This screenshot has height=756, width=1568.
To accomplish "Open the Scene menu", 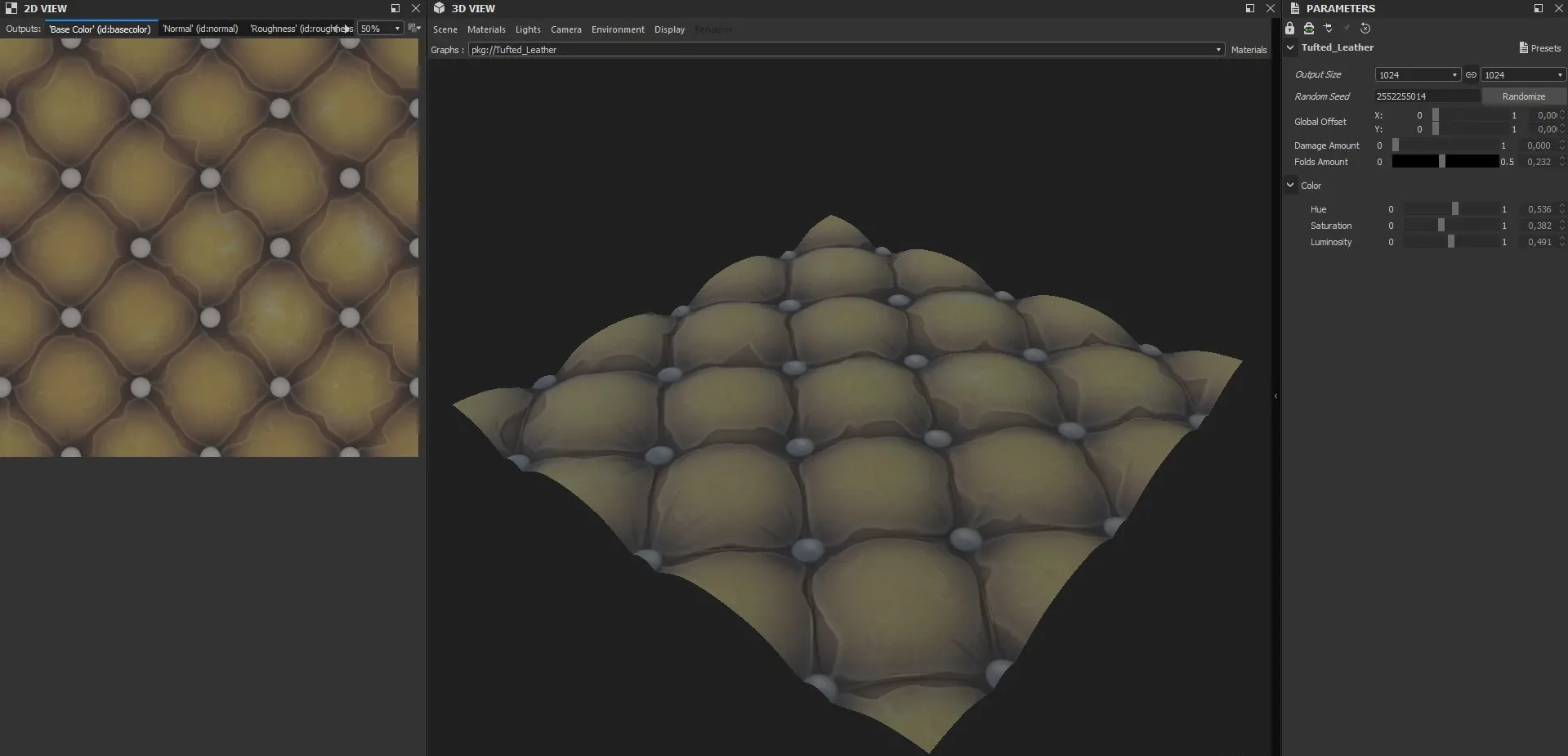I will coord(445,29).
